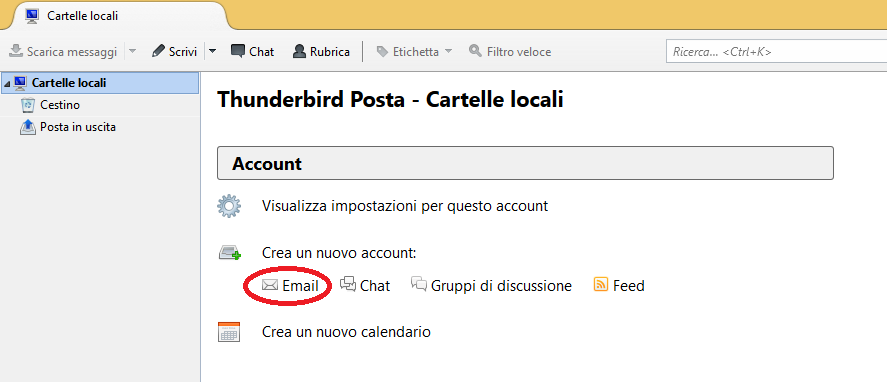Select Cartelle locali in folder pane
Viewport: 887px width, 382px height.
click(x=100, y=83)
